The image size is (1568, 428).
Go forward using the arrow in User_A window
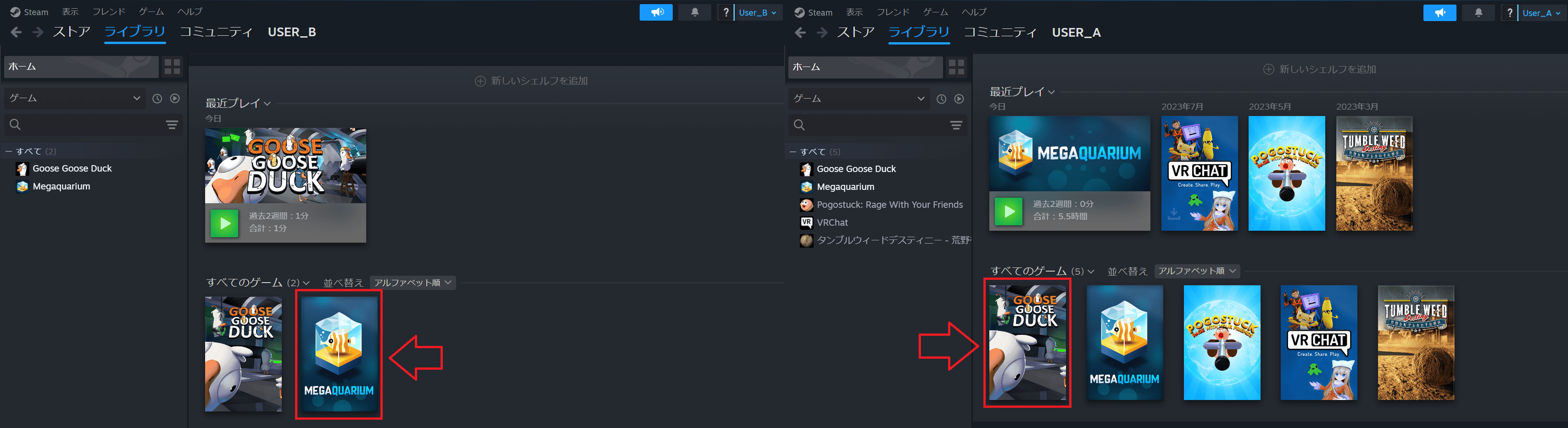click(x=822, y=33)
